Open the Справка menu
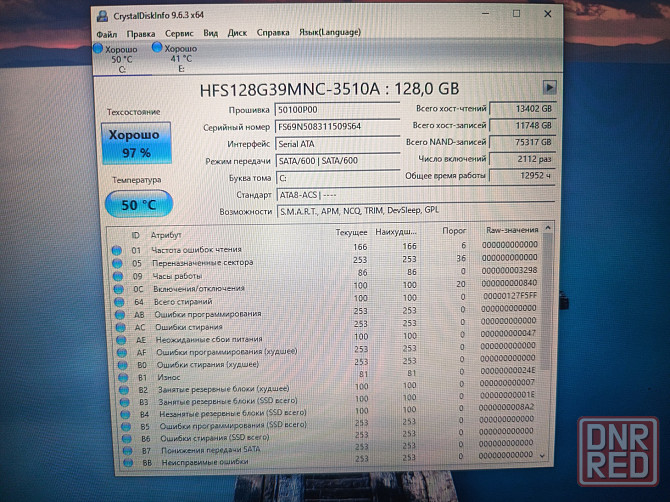Screen dimensions: 670x502 273,32
